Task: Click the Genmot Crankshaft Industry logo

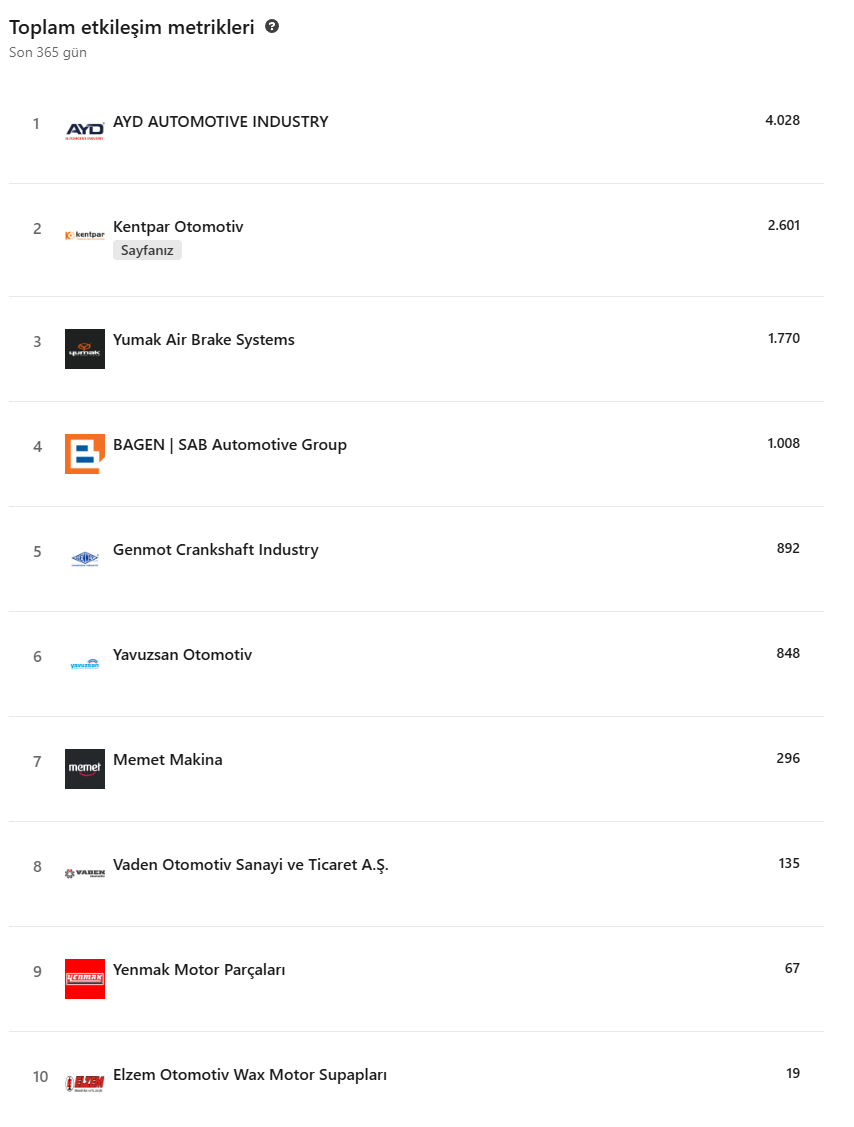Action: [x=85, y=559]
